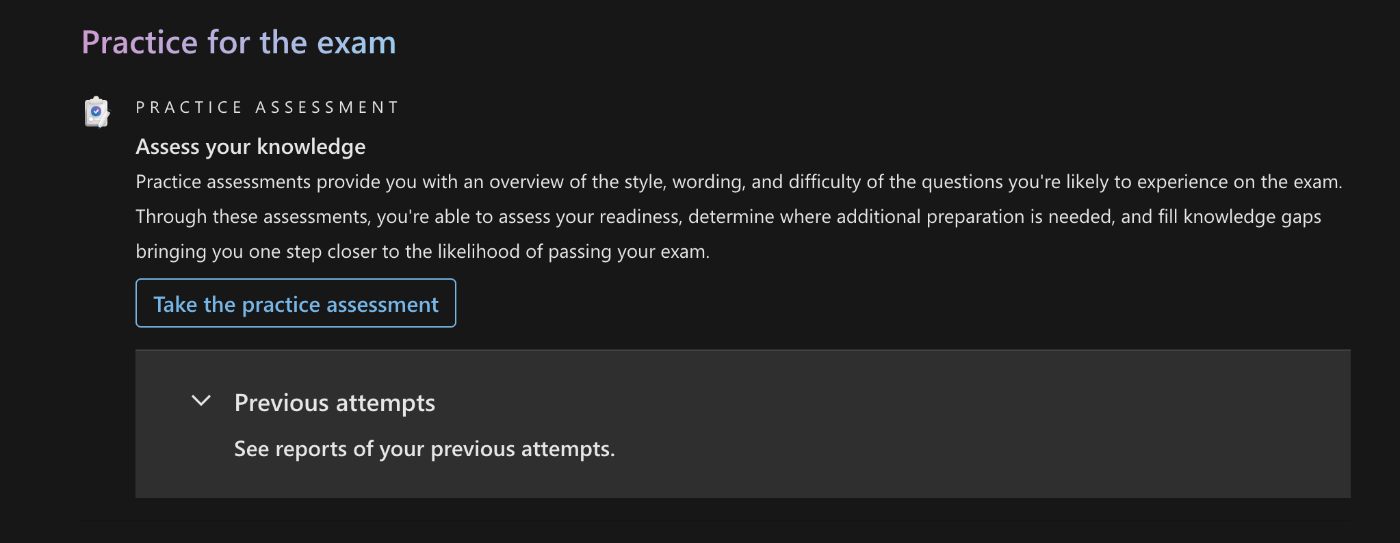Screen dimensions: 1400x543
Task: Click the PRACTICE ASSESSMENT category label
Action: [x=267, y=107]
